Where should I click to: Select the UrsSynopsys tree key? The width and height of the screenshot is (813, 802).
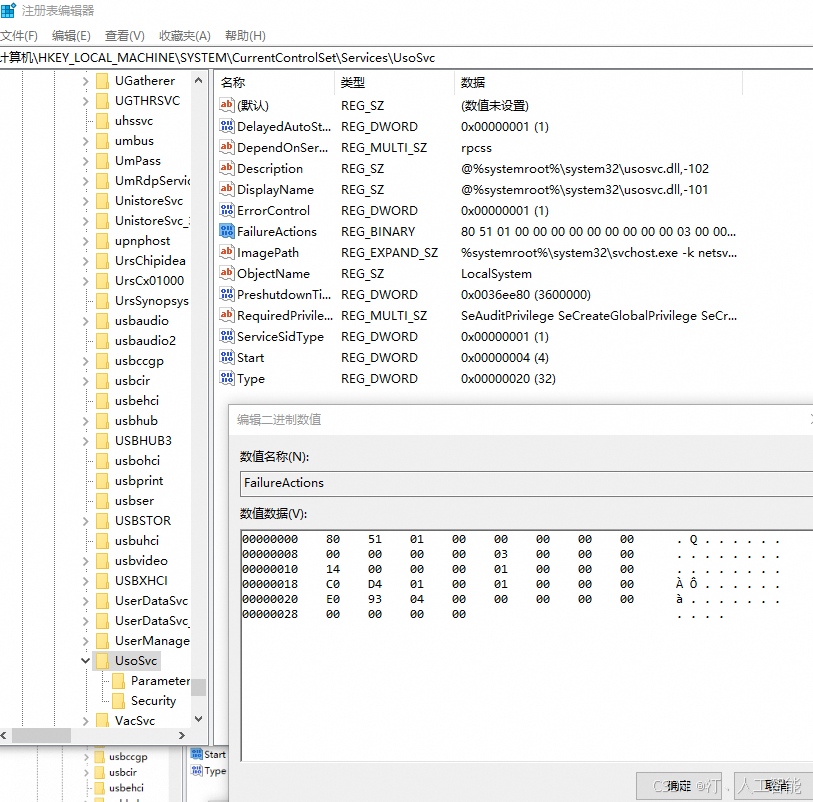pos(151,301)
